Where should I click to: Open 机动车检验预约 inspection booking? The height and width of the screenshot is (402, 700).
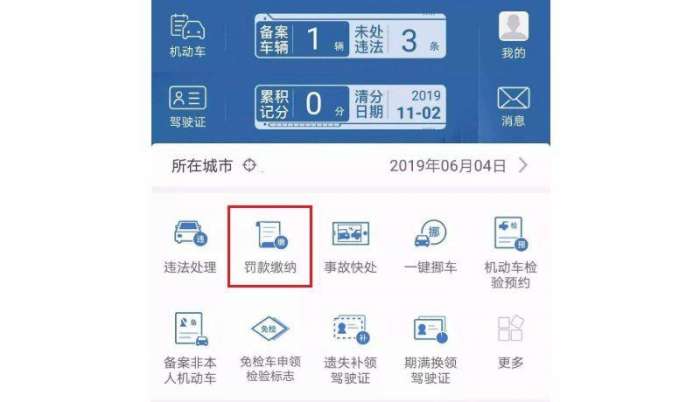coord(511,252)
